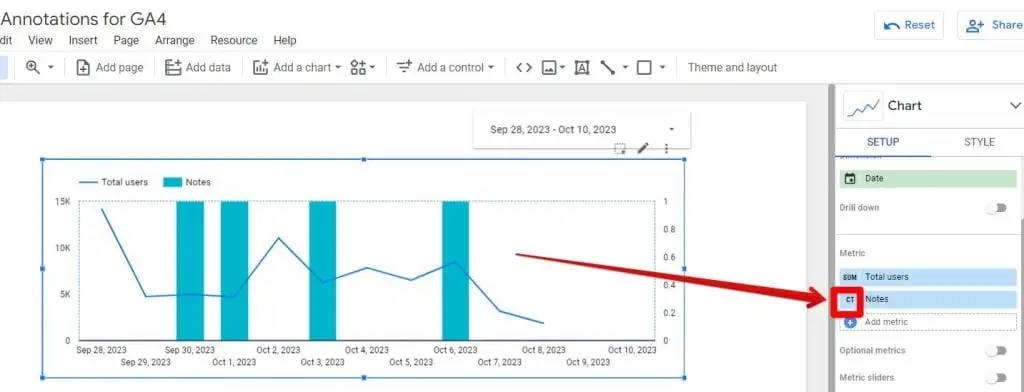1024x392 pixels.
Task: Click the zoom magnifier icon
Action: [x=33, y=67]
